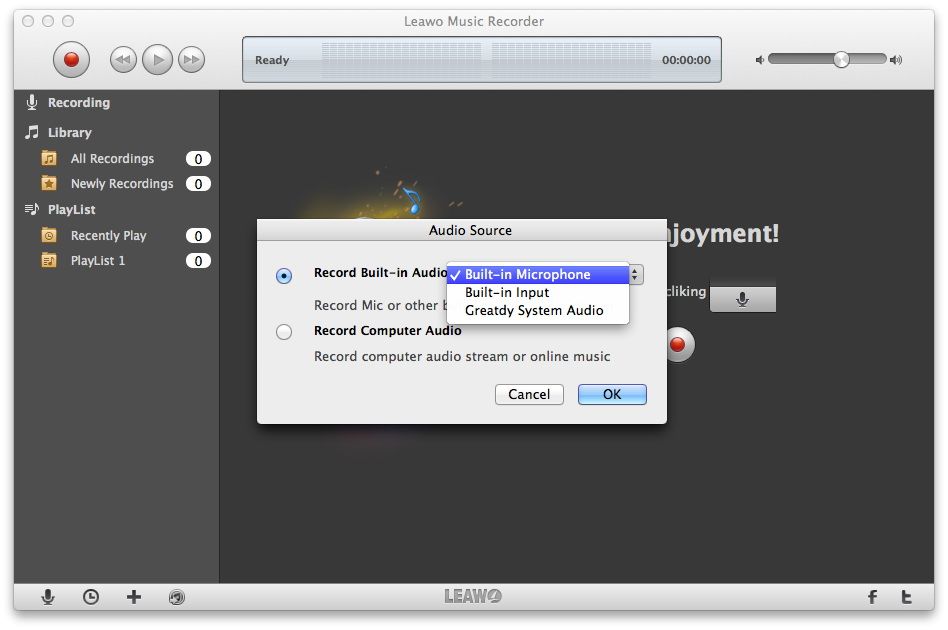Click the red record button in toolbar
Viewport: 948px width, 630px height.
coord(71,59)
